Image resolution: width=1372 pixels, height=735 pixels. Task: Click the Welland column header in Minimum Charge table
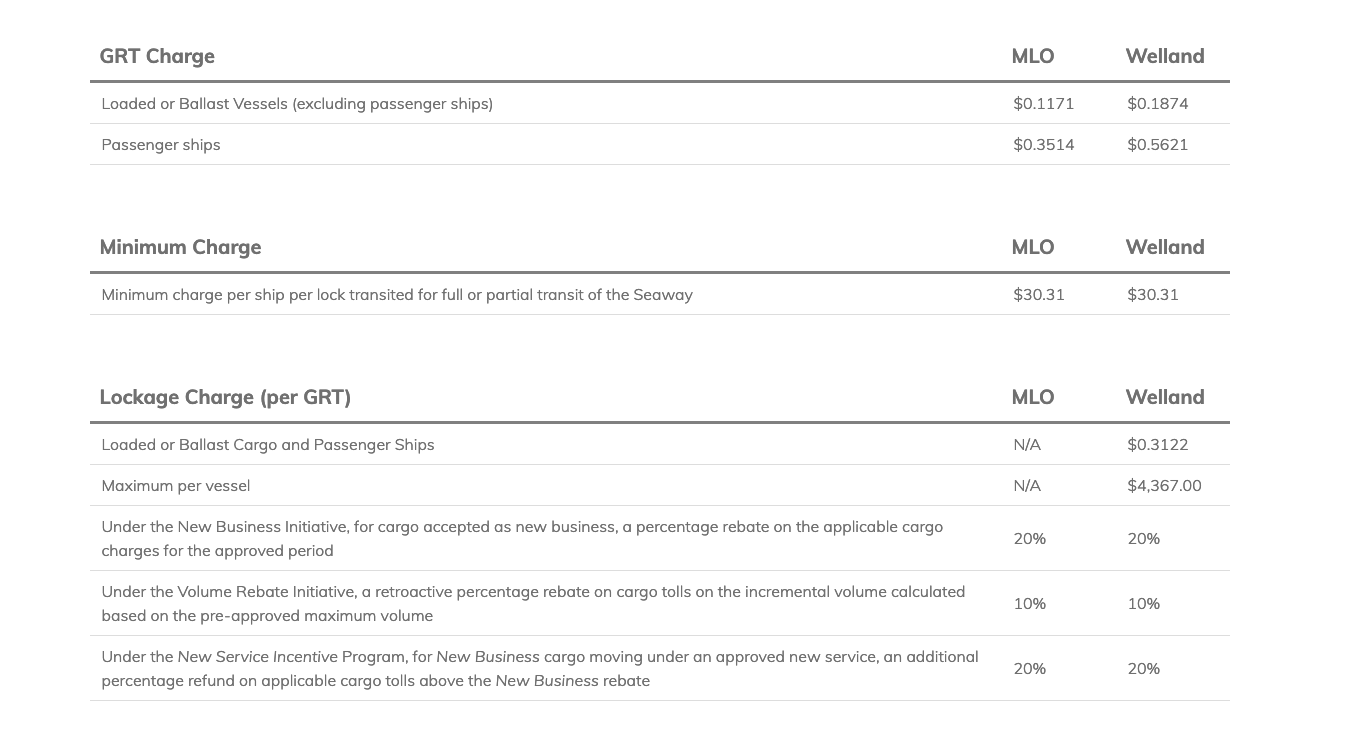(x=1165, y=247)
